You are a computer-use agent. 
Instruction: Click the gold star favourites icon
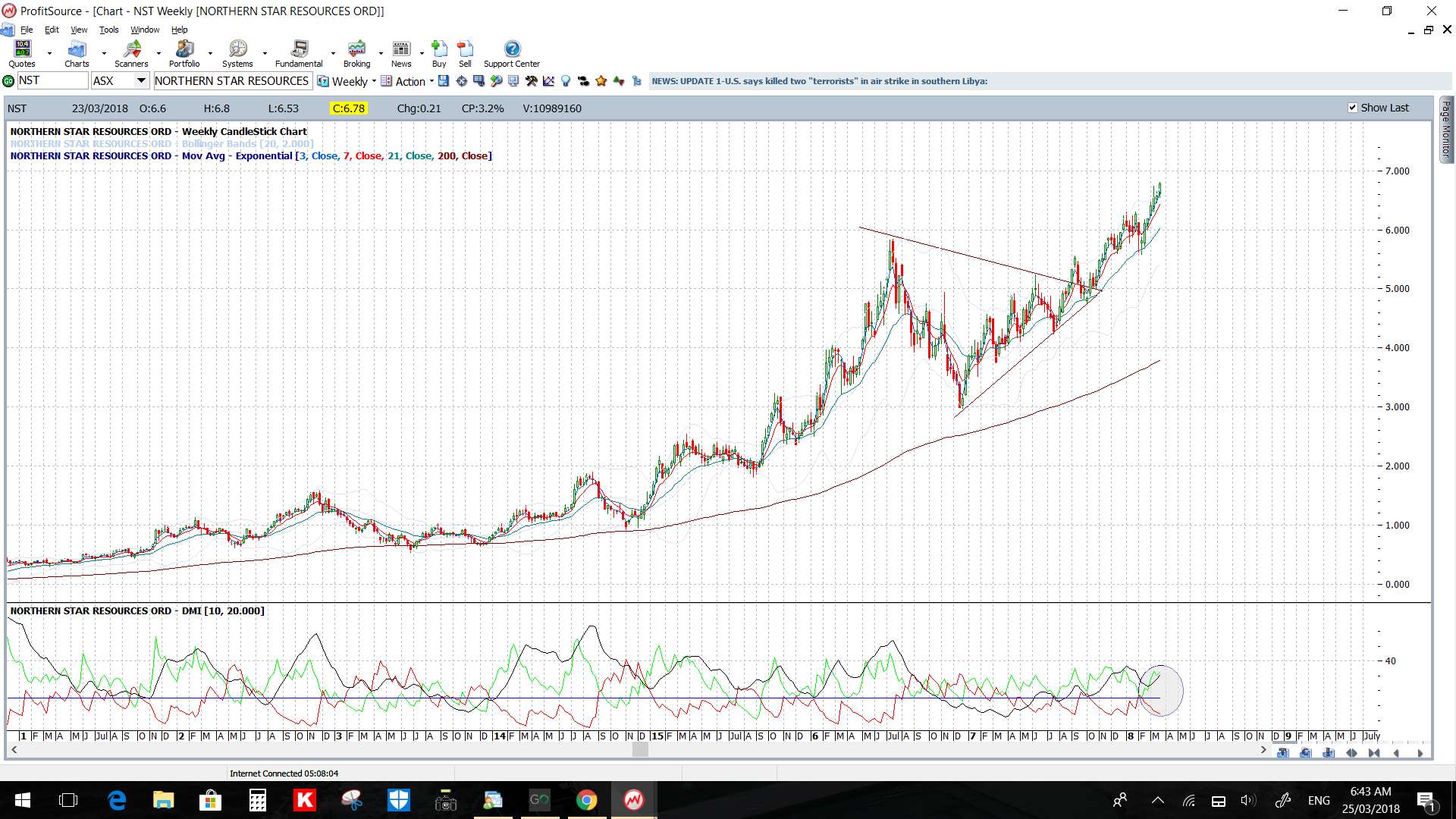(601, 81)
